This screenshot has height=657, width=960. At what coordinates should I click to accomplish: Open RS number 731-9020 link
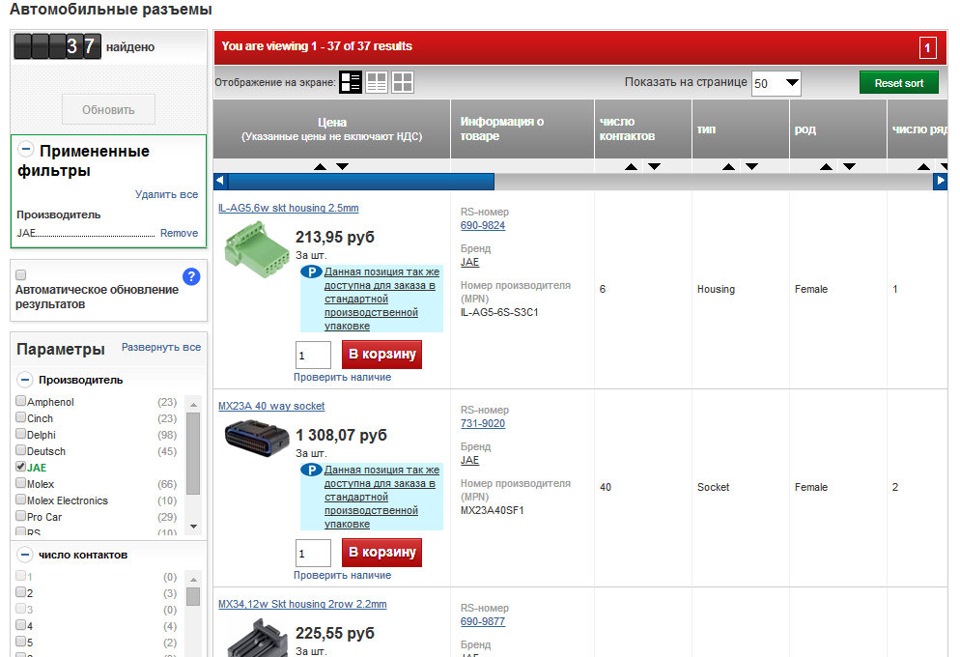tap(483, 423)
